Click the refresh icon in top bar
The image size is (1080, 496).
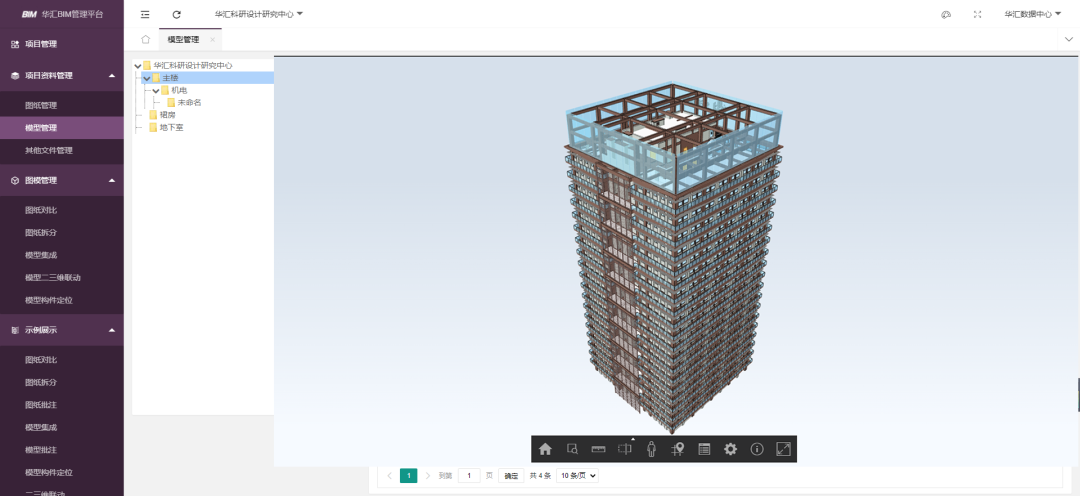(177, 15)
